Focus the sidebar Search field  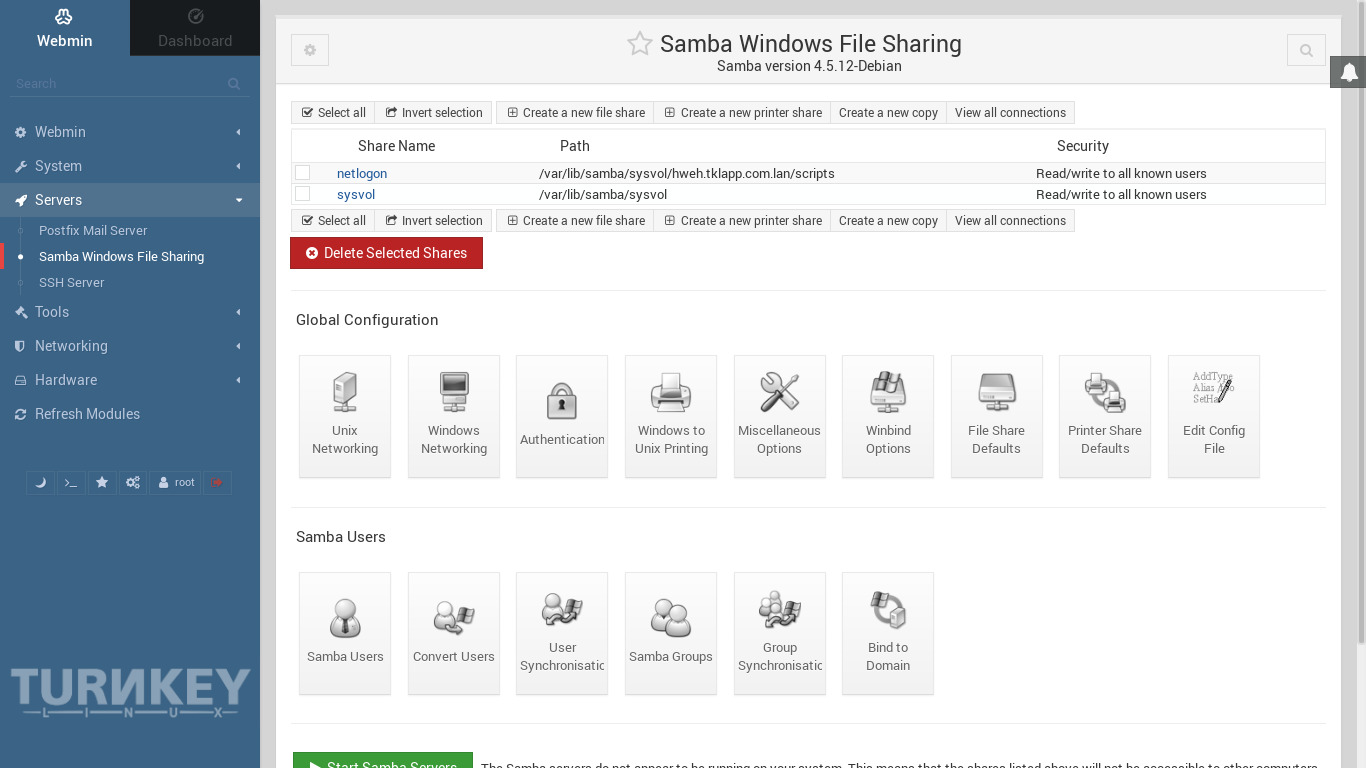coord(120,84)
